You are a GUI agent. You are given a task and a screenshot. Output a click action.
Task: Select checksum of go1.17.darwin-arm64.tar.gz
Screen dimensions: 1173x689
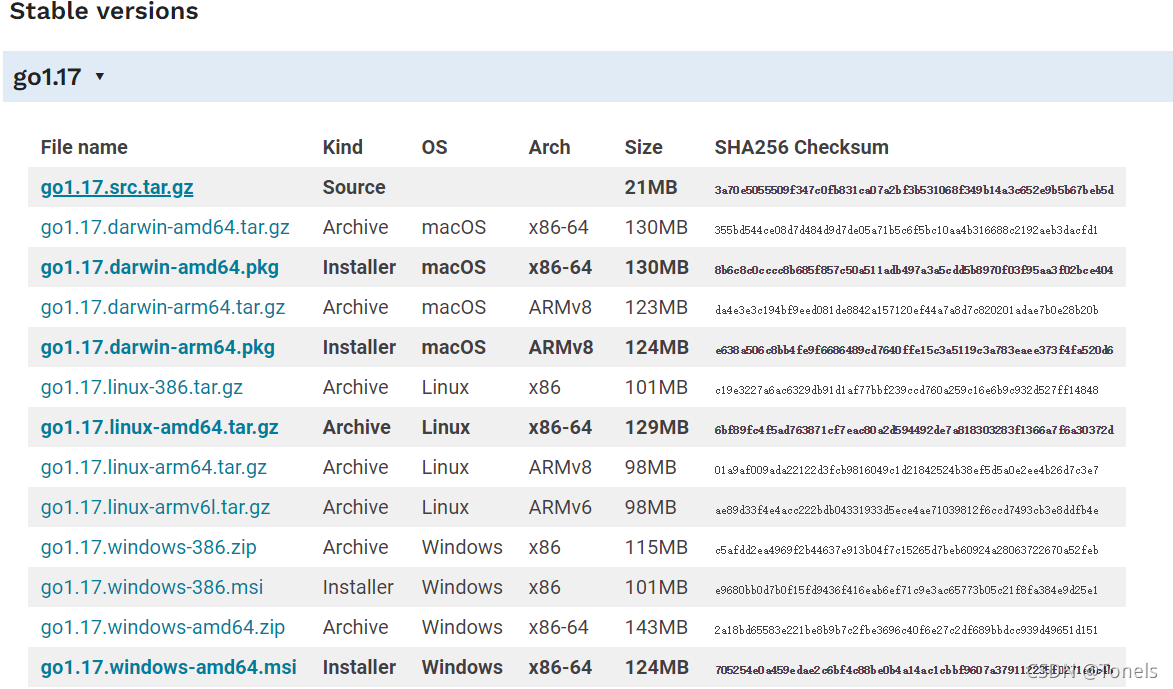pyautogui.click(x=907, y=310)
